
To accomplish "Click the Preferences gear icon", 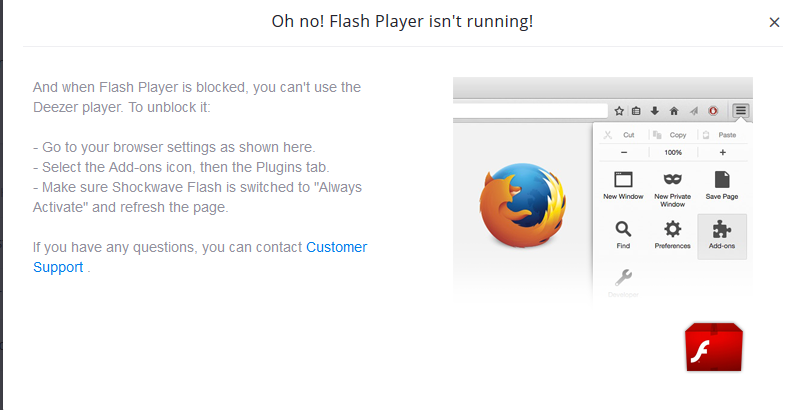I will [x=673, y=229].
